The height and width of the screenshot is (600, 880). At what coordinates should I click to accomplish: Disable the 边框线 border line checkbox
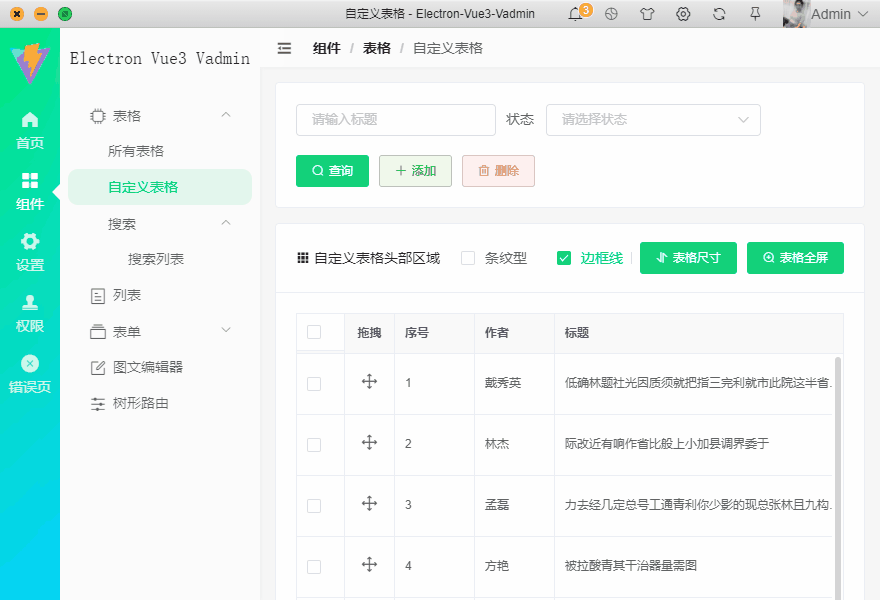[x=564, y=257]
